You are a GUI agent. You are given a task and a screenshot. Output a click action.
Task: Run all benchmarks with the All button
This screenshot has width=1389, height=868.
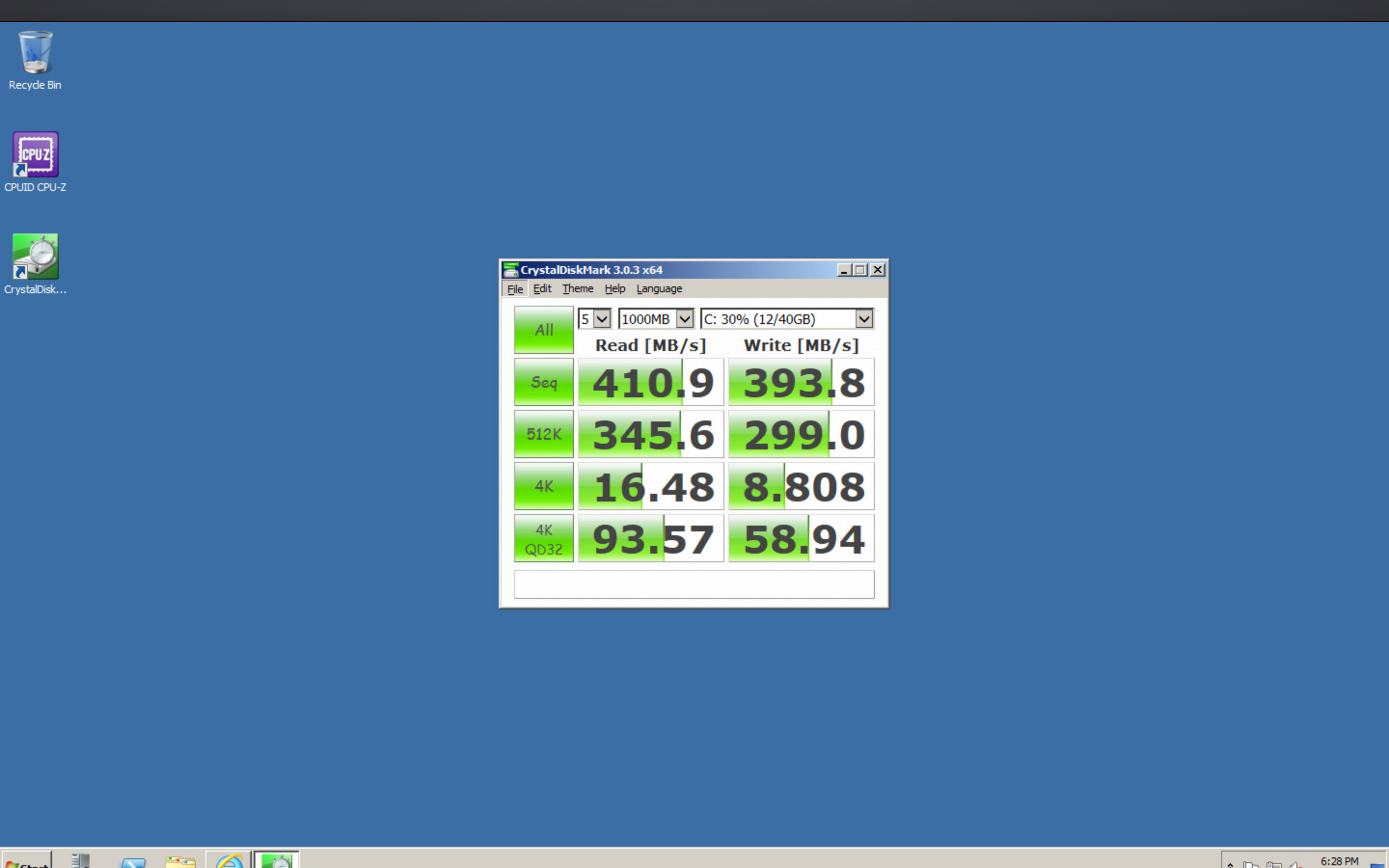tap(544, 329)
